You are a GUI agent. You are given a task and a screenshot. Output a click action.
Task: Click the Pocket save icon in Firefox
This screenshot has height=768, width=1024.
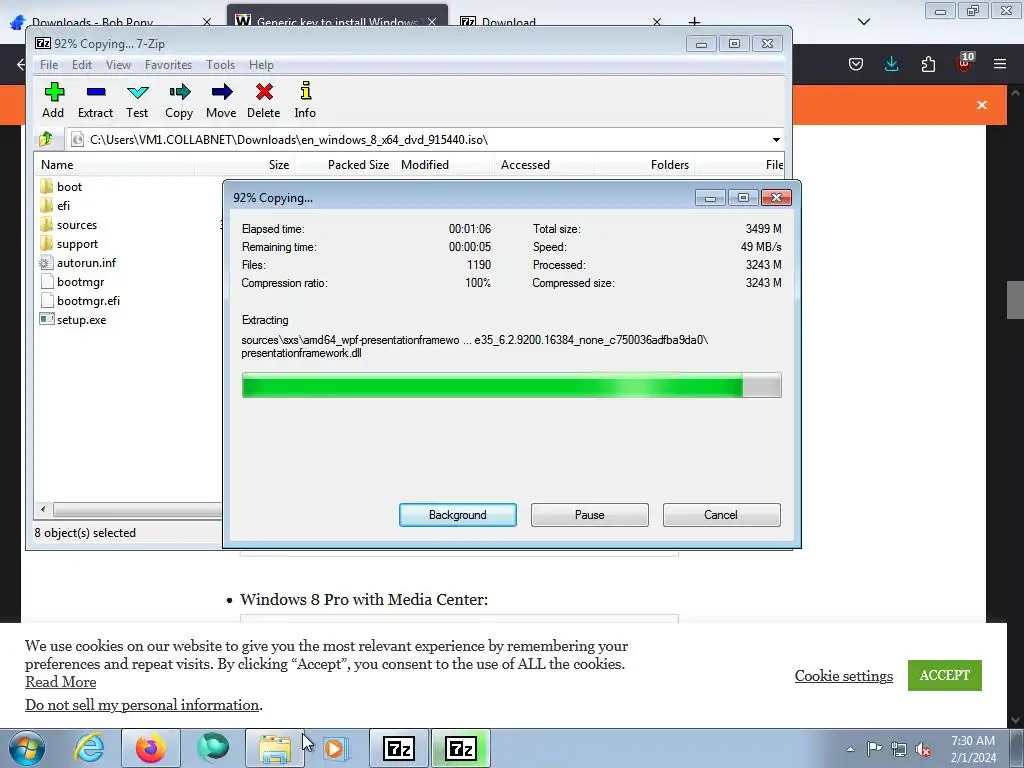coord(856,64)
